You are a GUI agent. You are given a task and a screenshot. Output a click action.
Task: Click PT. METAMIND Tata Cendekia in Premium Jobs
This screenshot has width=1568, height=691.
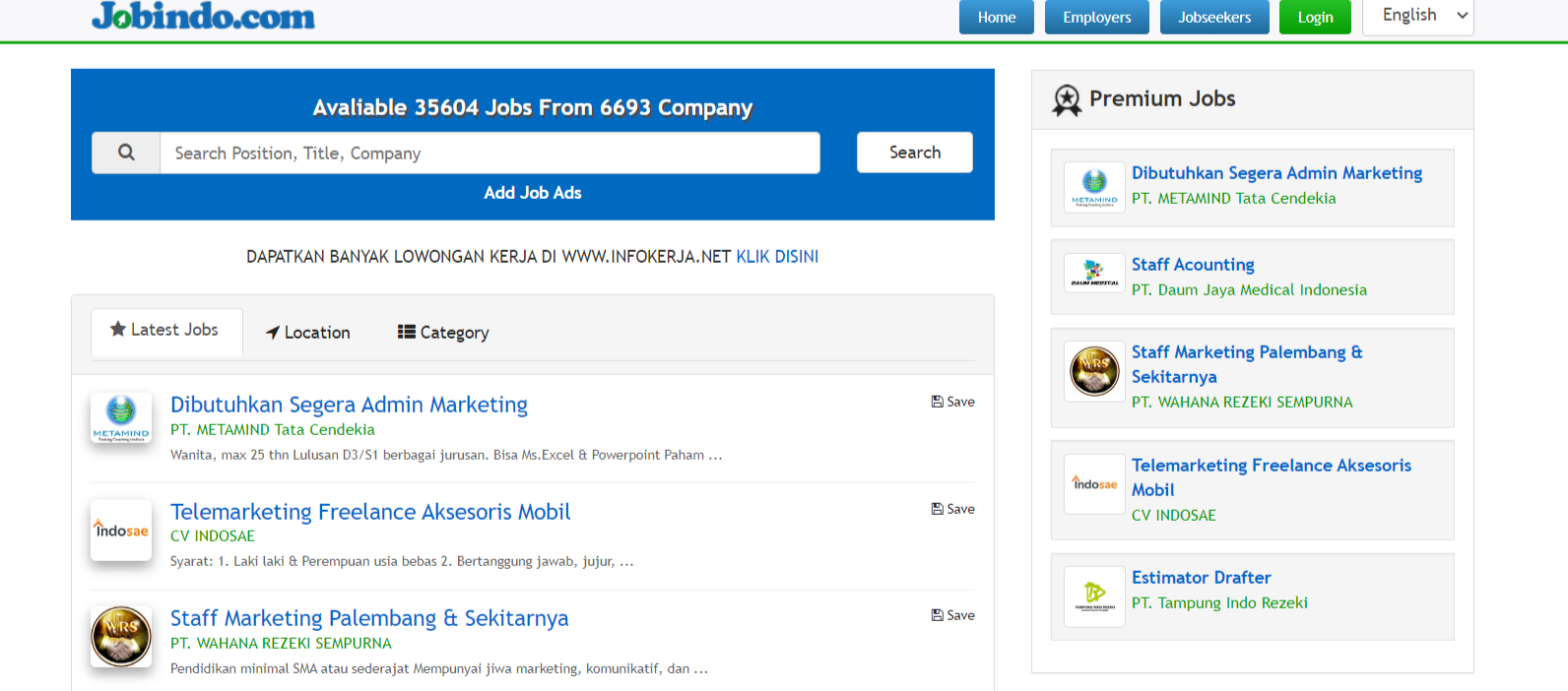pyautogui.click(x=1233, y=199)
